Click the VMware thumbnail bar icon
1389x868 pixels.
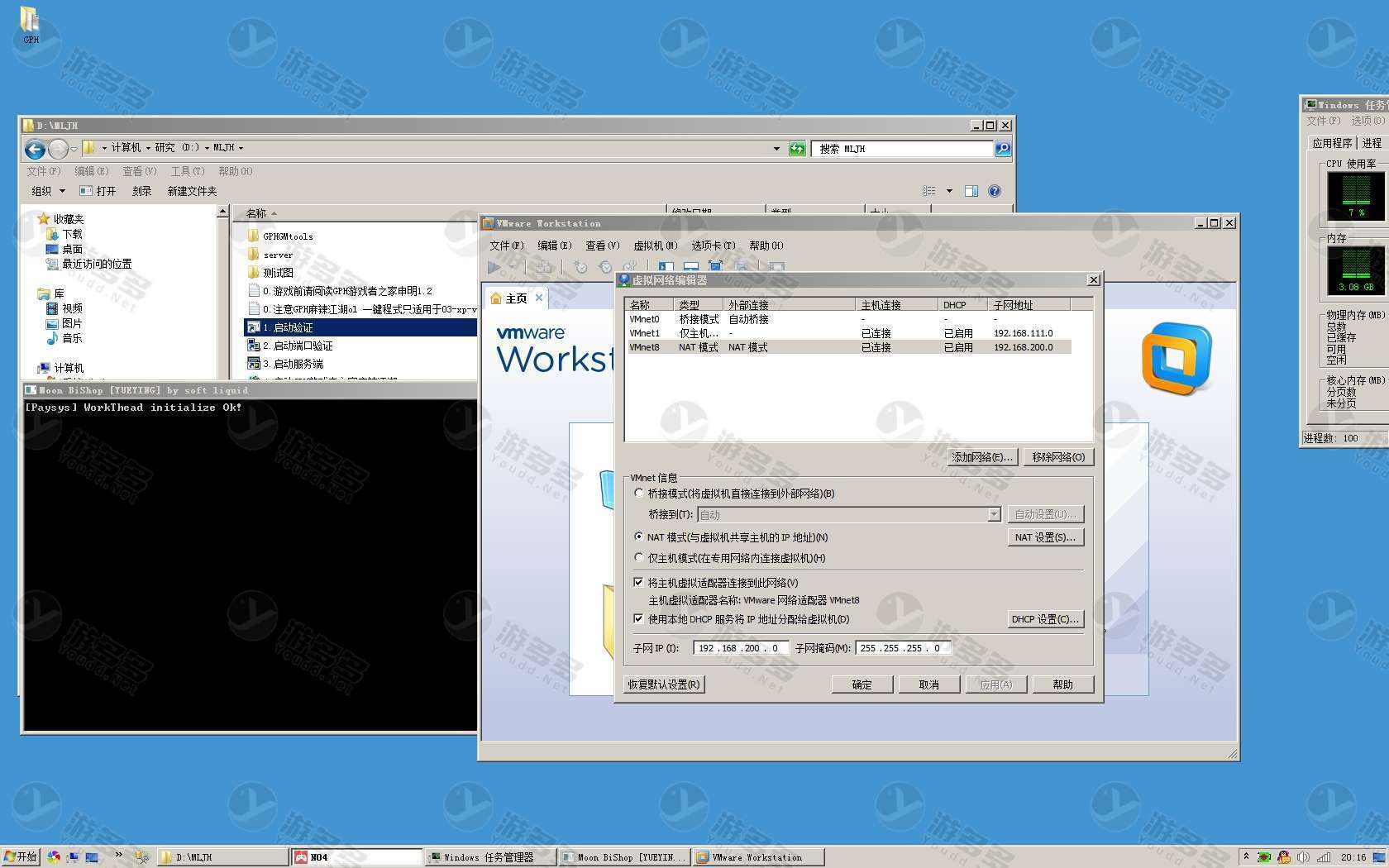(x=691, y=267)
